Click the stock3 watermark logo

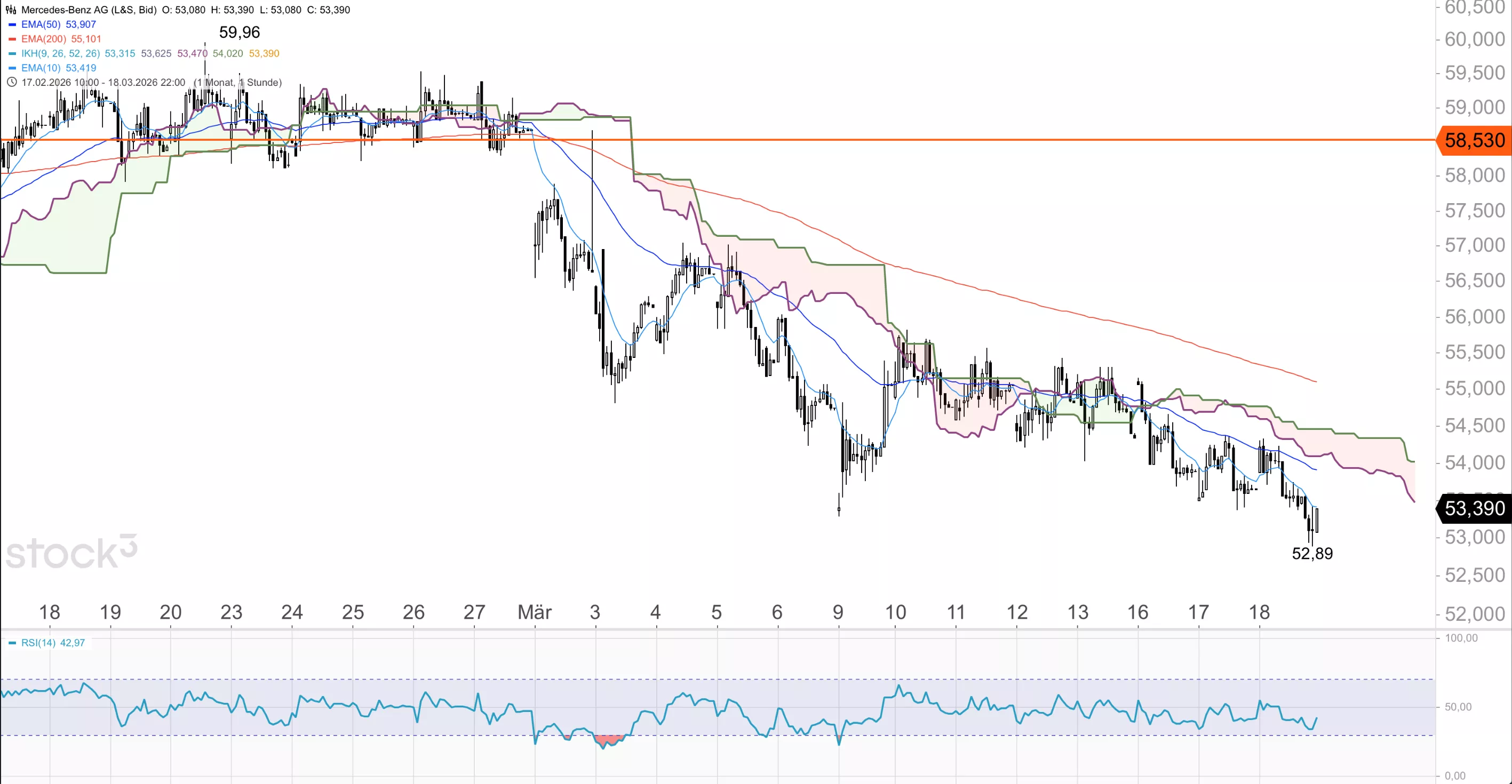coord(71,552)
